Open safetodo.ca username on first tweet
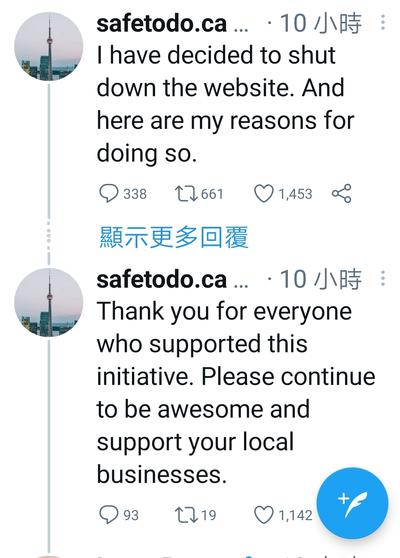Viewport: 400px width, 558px height. click(162, 23)
